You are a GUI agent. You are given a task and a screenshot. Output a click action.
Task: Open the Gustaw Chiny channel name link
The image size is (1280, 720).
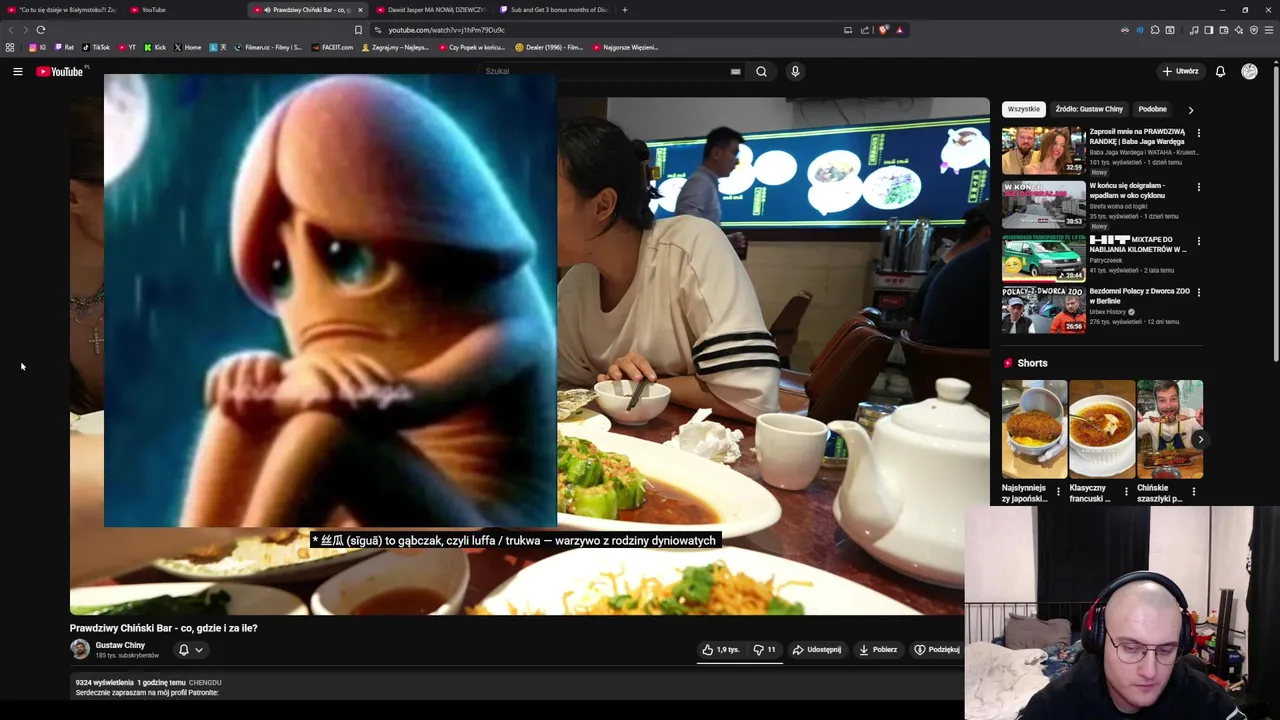coord(120,645)
